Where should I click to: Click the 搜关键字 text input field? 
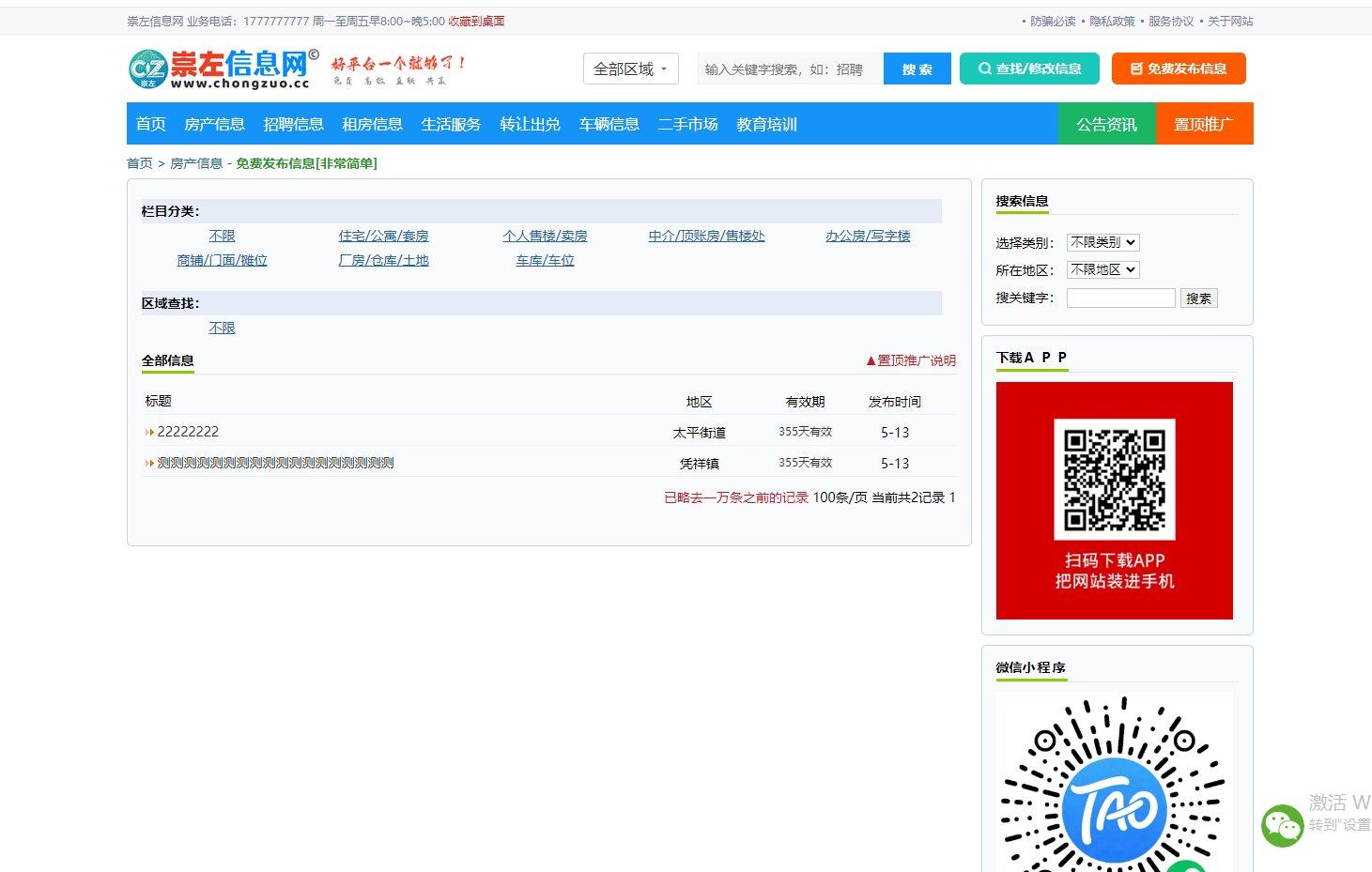pos(1121,298)
